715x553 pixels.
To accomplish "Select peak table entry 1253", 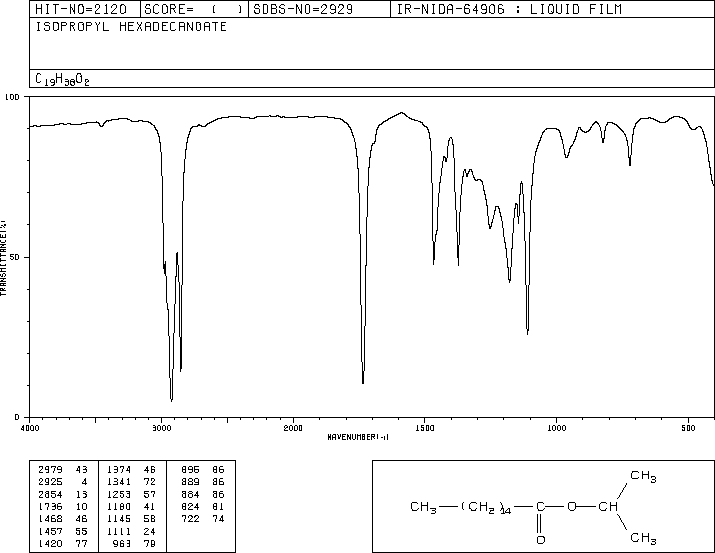I will tap(119, 494).
